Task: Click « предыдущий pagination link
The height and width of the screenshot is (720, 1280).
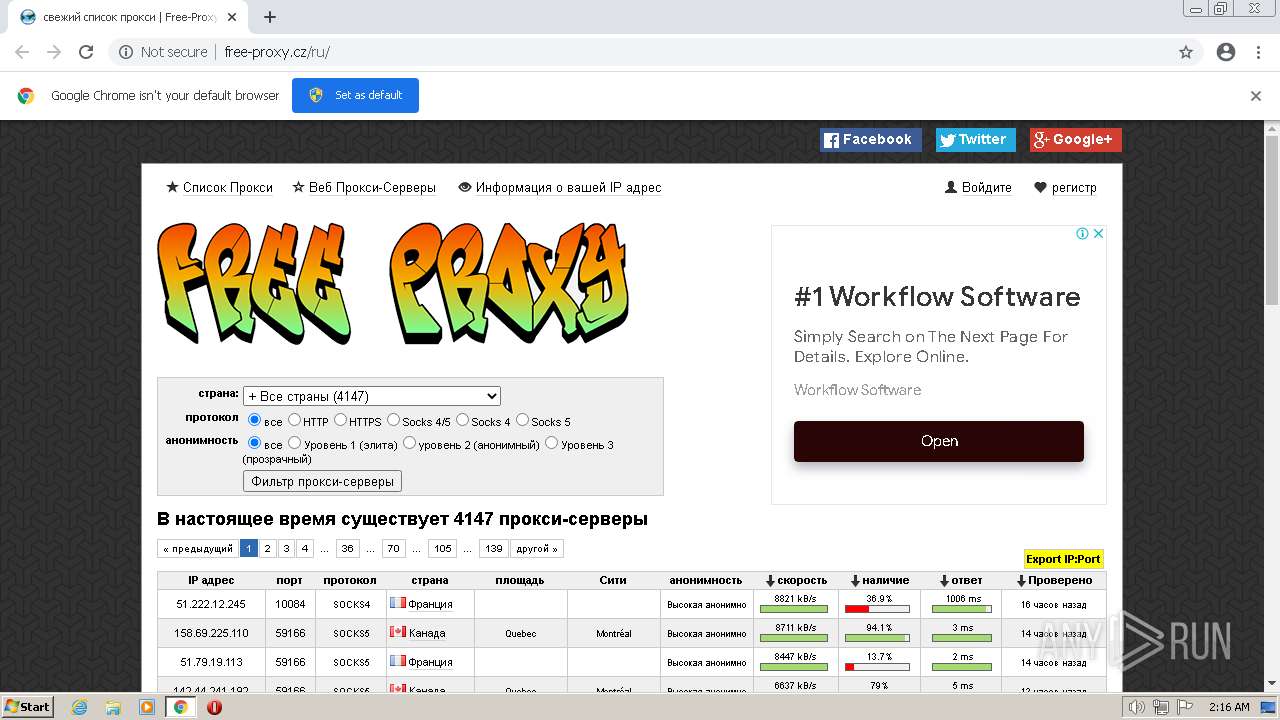Action: (x=197, y=548)
